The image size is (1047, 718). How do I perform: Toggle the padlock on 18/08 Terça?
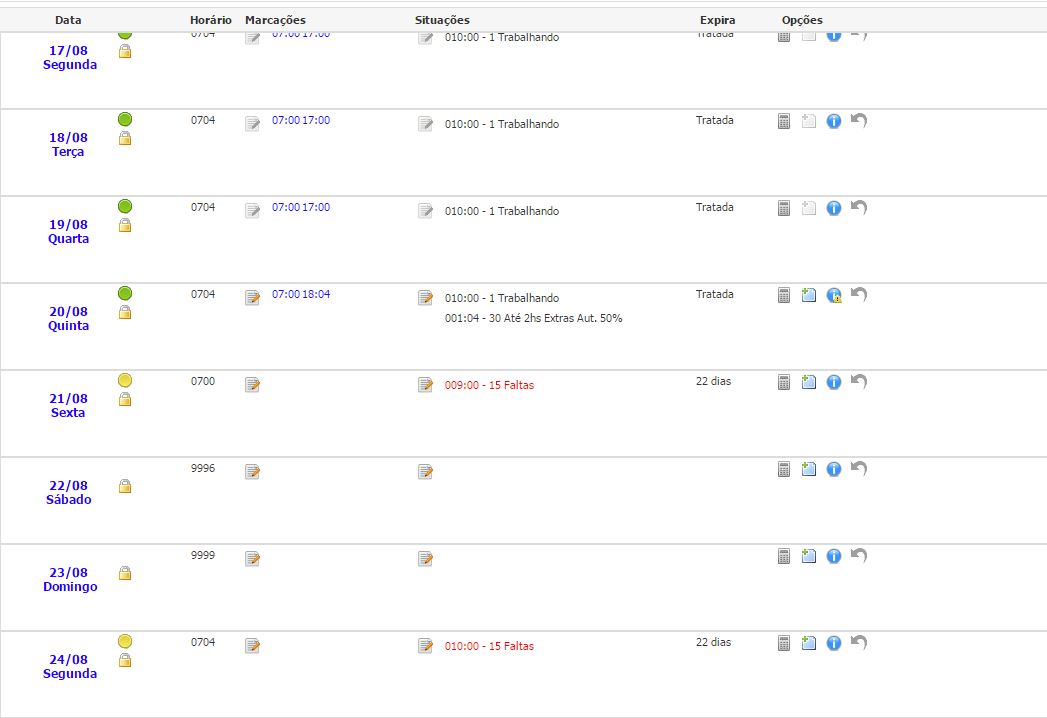coord(125,139)
